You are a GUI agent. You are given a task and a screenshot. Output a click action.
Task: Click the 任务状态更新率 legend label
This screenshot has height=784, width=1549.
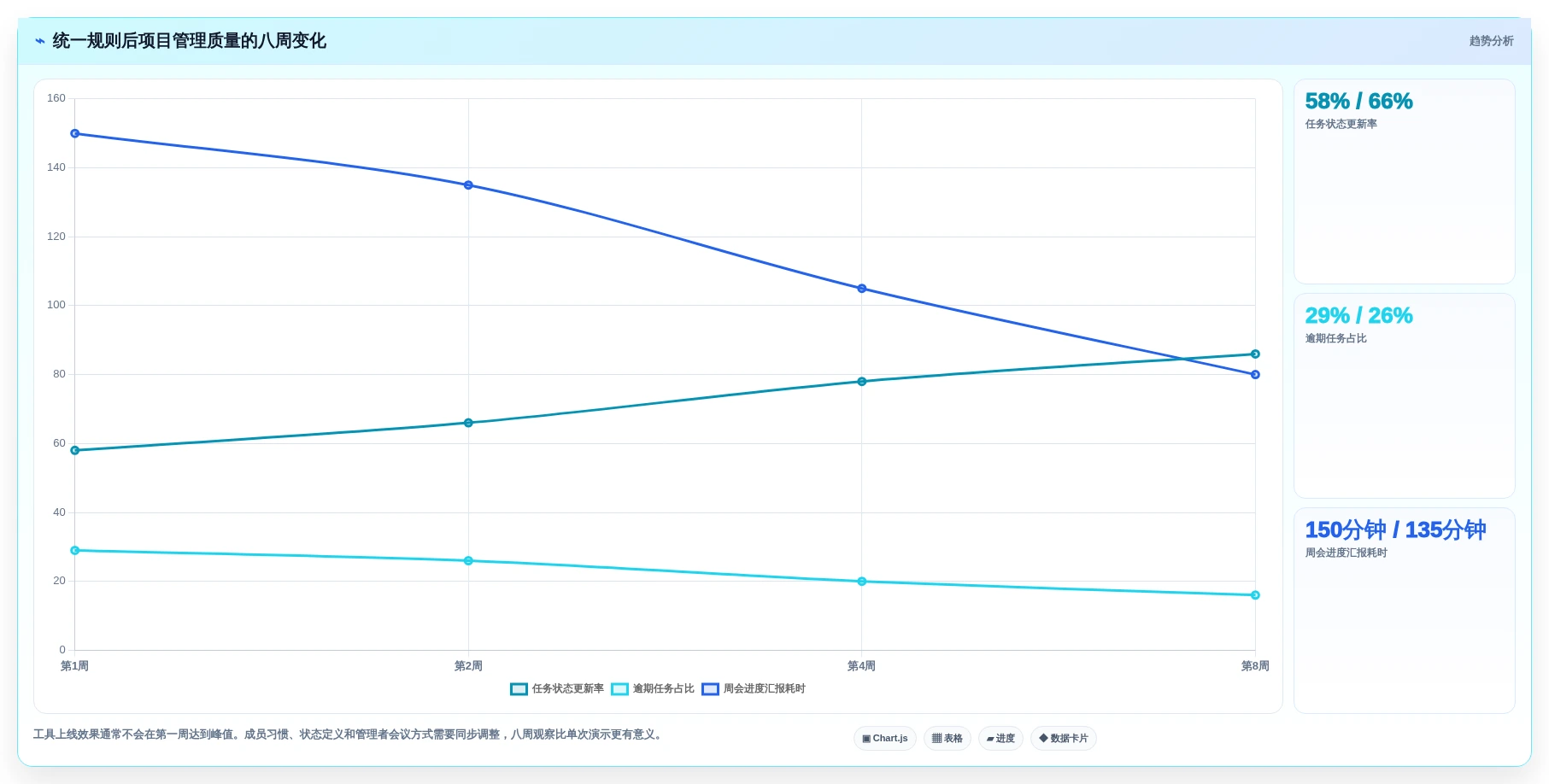tap(568, 689)
